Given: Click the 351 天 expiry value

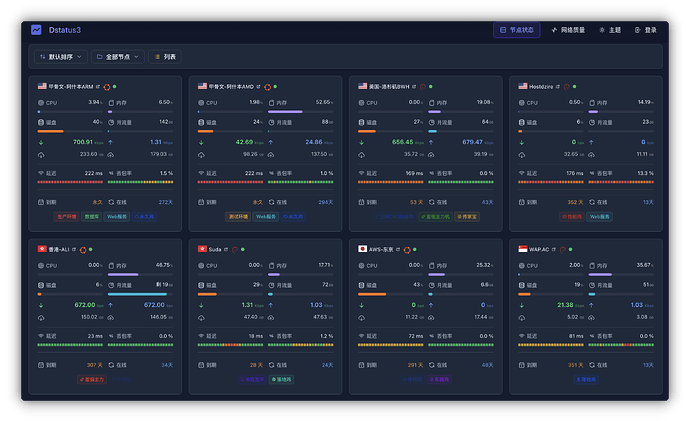Looking at the screenshot, I should 576,365.
